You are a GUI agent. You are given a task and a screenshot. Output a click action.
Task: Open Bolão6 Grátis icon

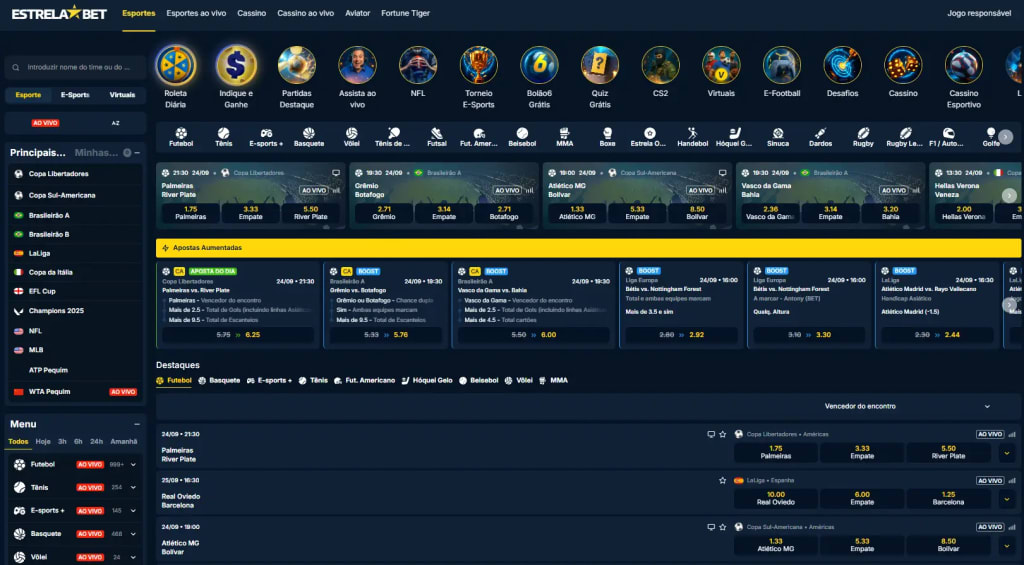539,65
